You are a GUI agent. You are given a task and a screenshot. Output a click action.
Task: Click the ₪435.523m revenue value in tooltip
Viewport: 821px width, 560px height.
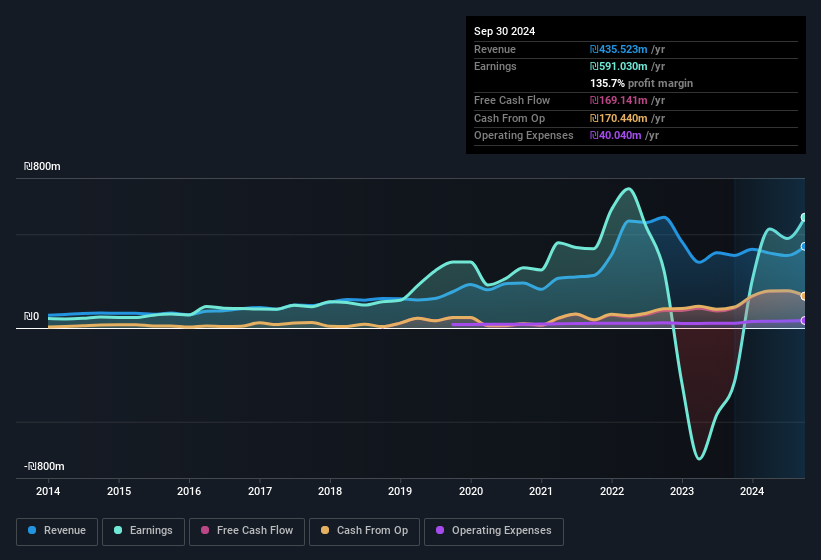[x=618, y=49]
